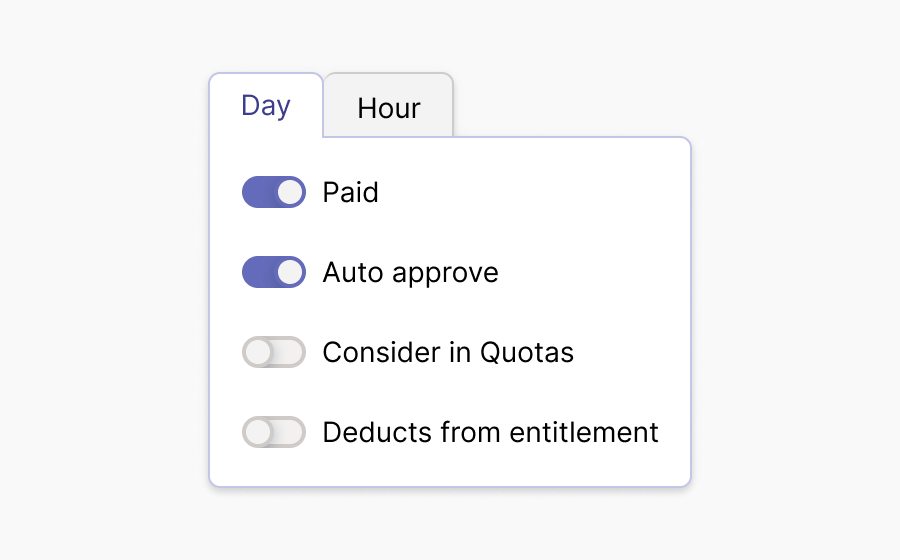
Task: Turn on Deducts from entitlement switch
Action: 273,432
